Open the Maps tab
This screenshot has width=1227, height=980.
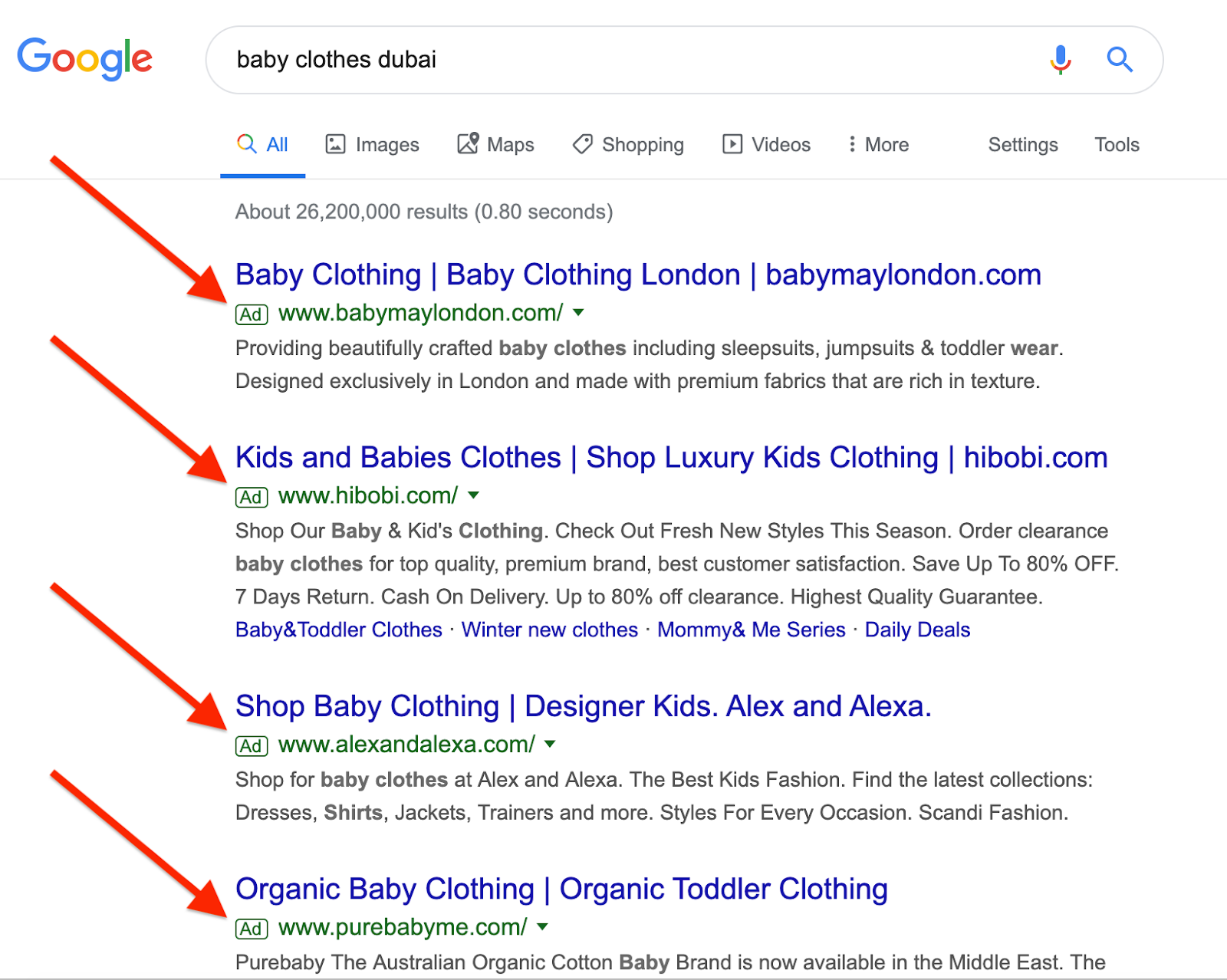pos(495,145)
